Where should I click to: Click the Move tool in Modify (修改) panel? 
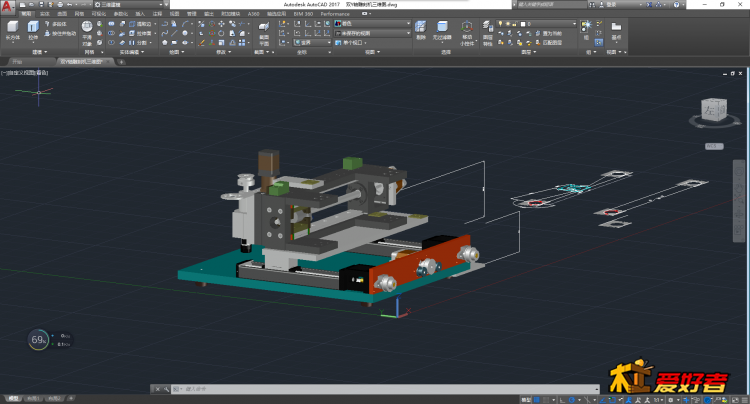[221, 24]
